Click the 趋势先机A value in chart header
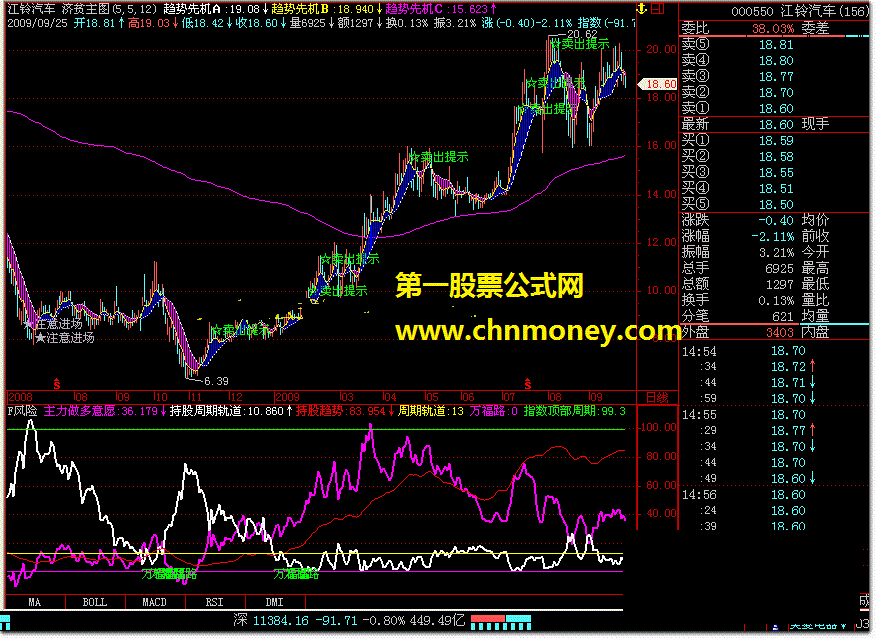 pyautogui.click(x=215, y=9)
